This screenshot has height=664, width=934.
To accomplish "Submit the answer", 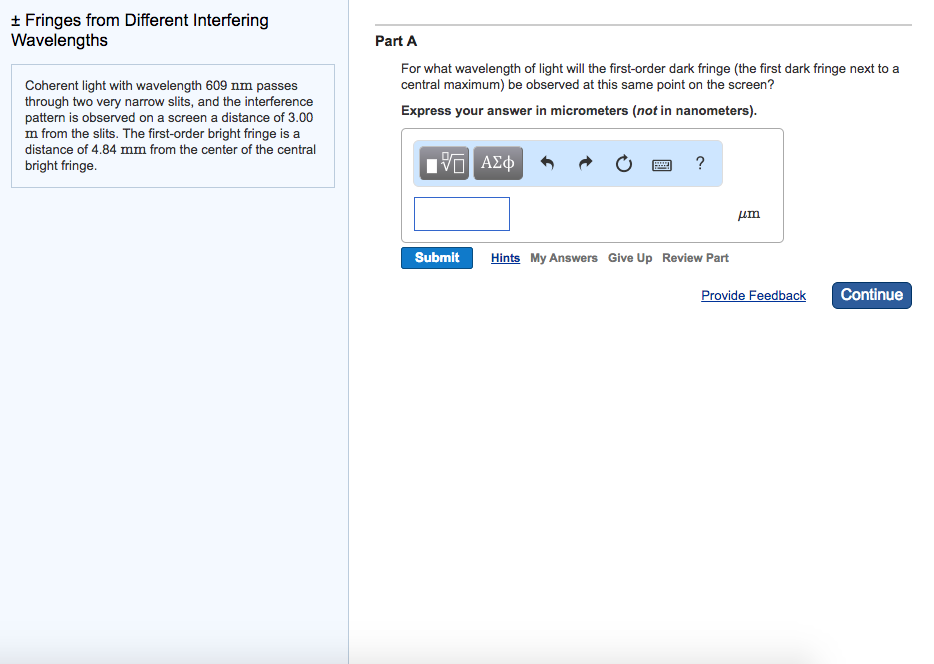I will coord(437,258).
